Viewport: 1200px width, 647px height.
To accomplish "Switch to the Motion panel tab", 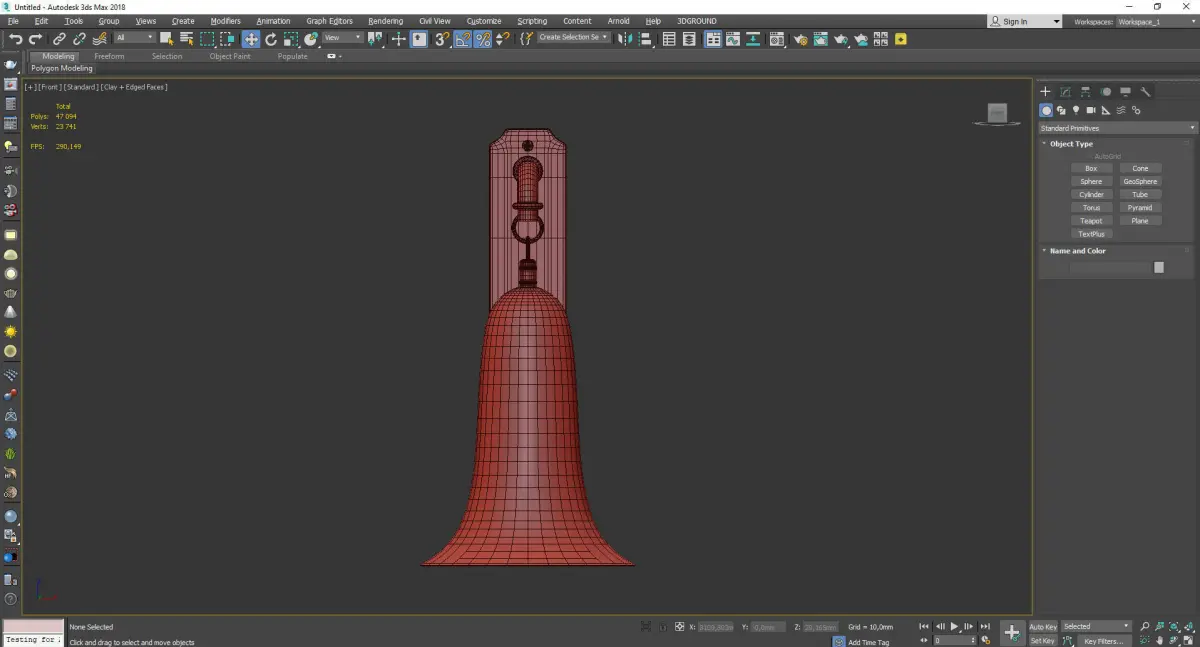I will pos(1105,91).
